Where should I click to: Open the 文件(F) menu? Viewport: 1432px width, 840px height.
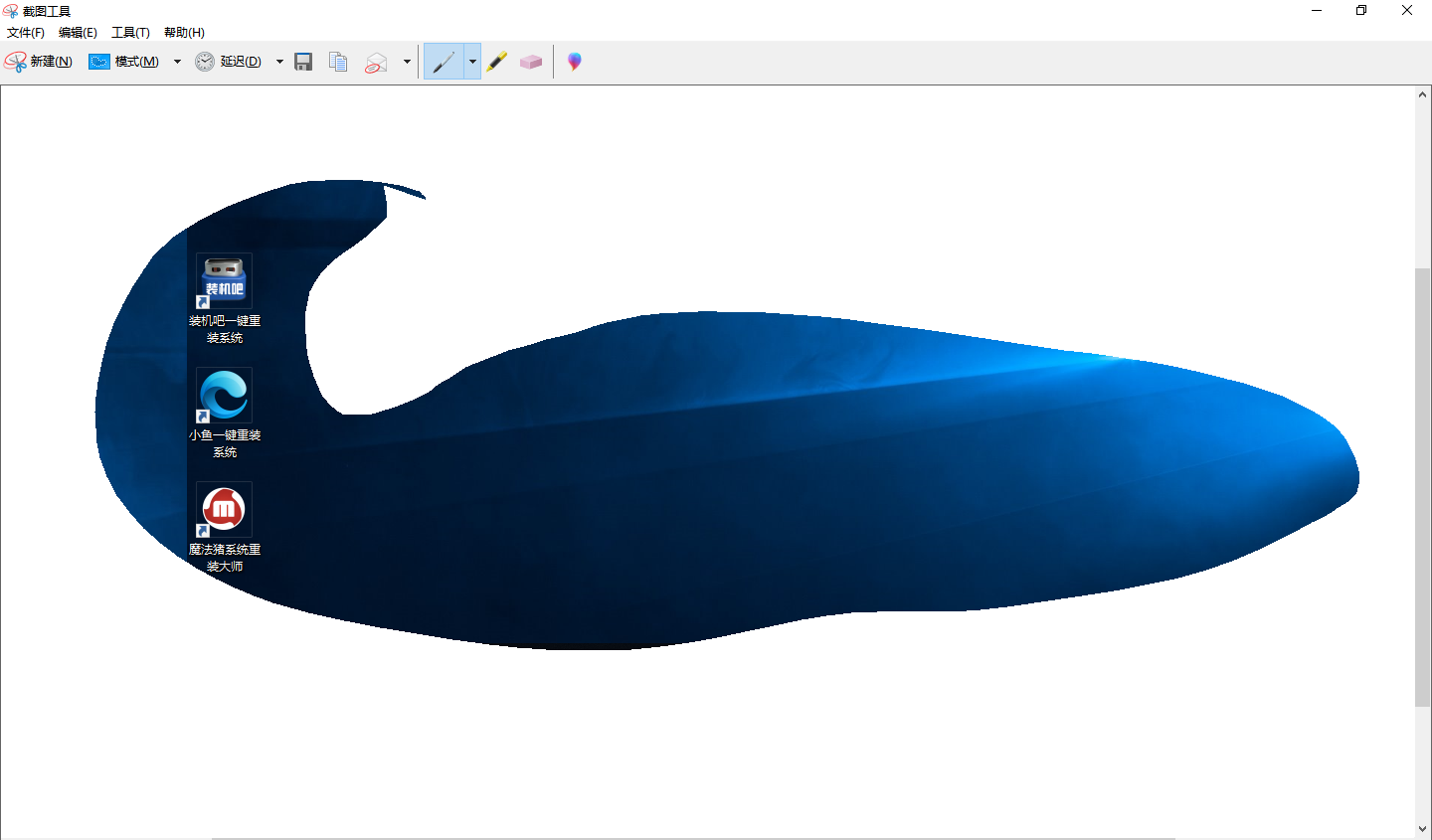point(26,33)
